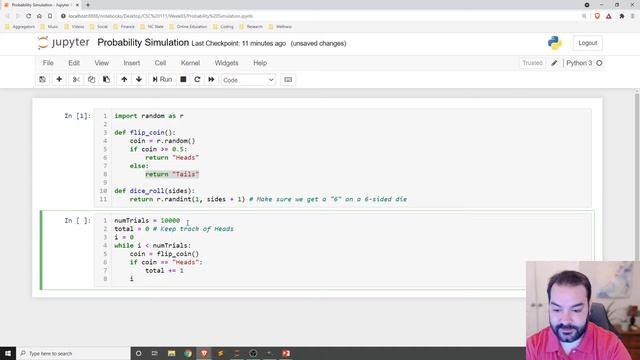The height and width of the screenshot is (360, 640).
Task: Open the Online Education bookmark folder
Action: [188, 27]
